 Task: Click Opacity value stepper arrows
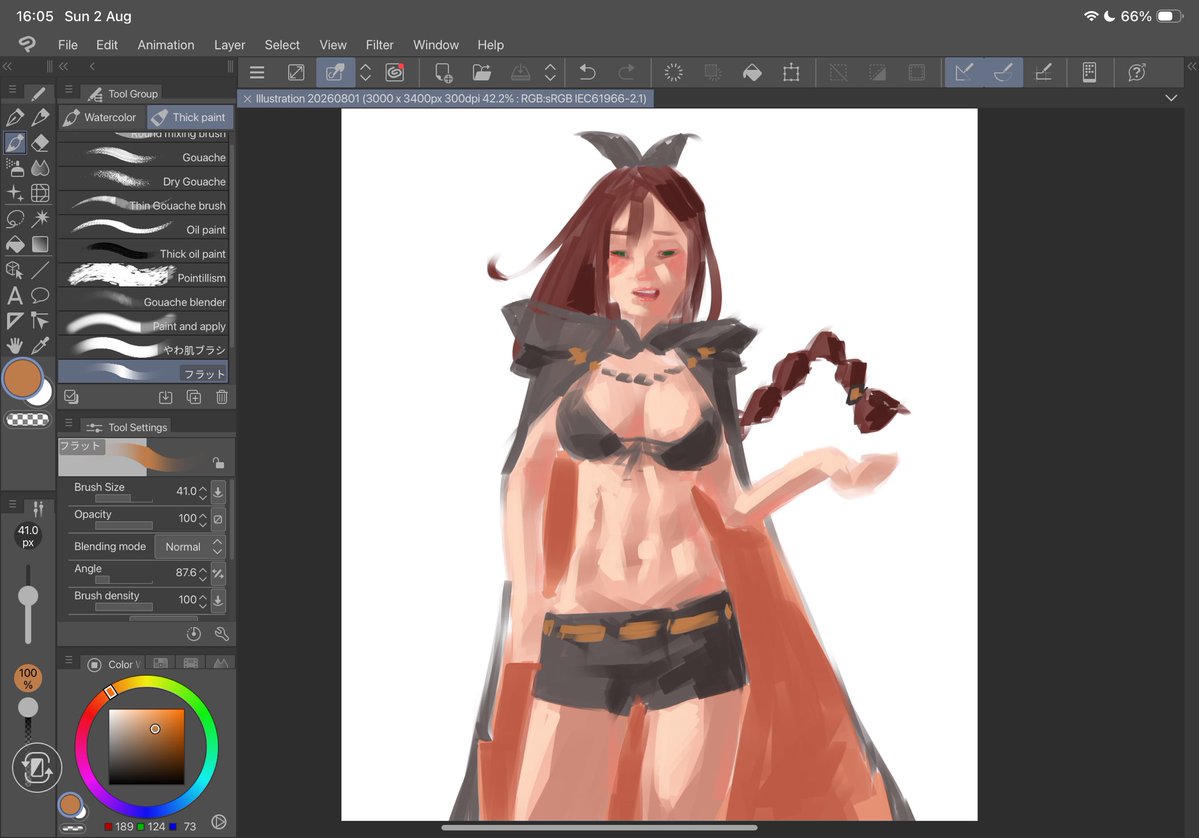tap(203, 519)
